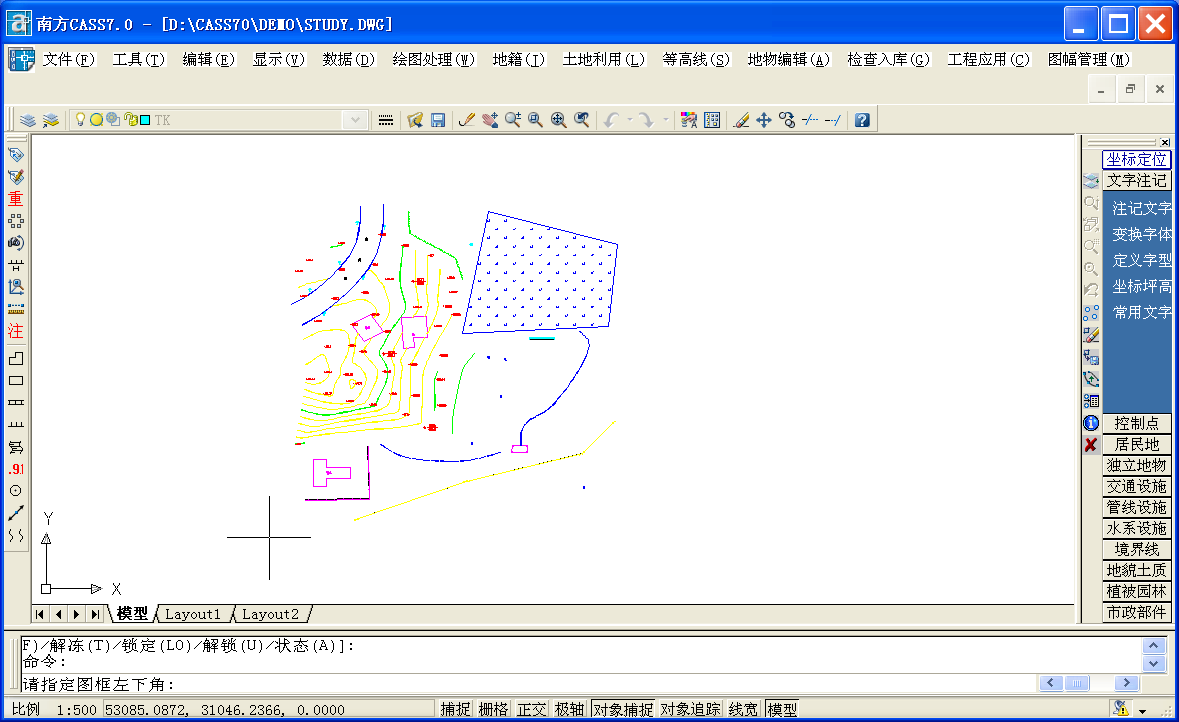Toggle 捕捉 snap mode

455,709
